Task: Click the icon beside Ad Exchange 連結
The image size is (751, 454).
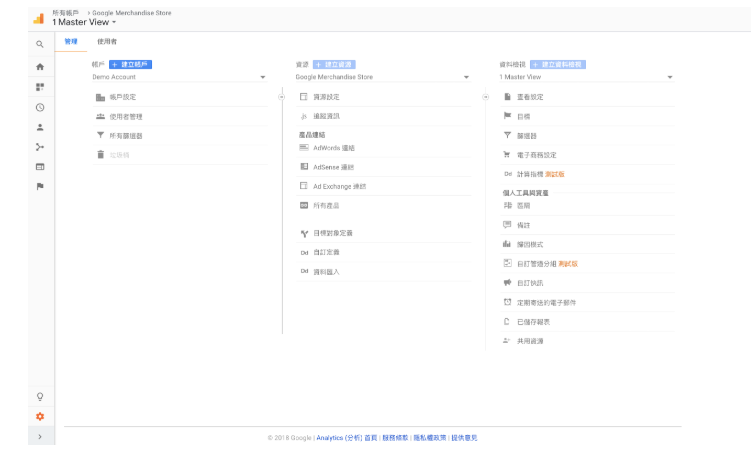Action: 304,186
